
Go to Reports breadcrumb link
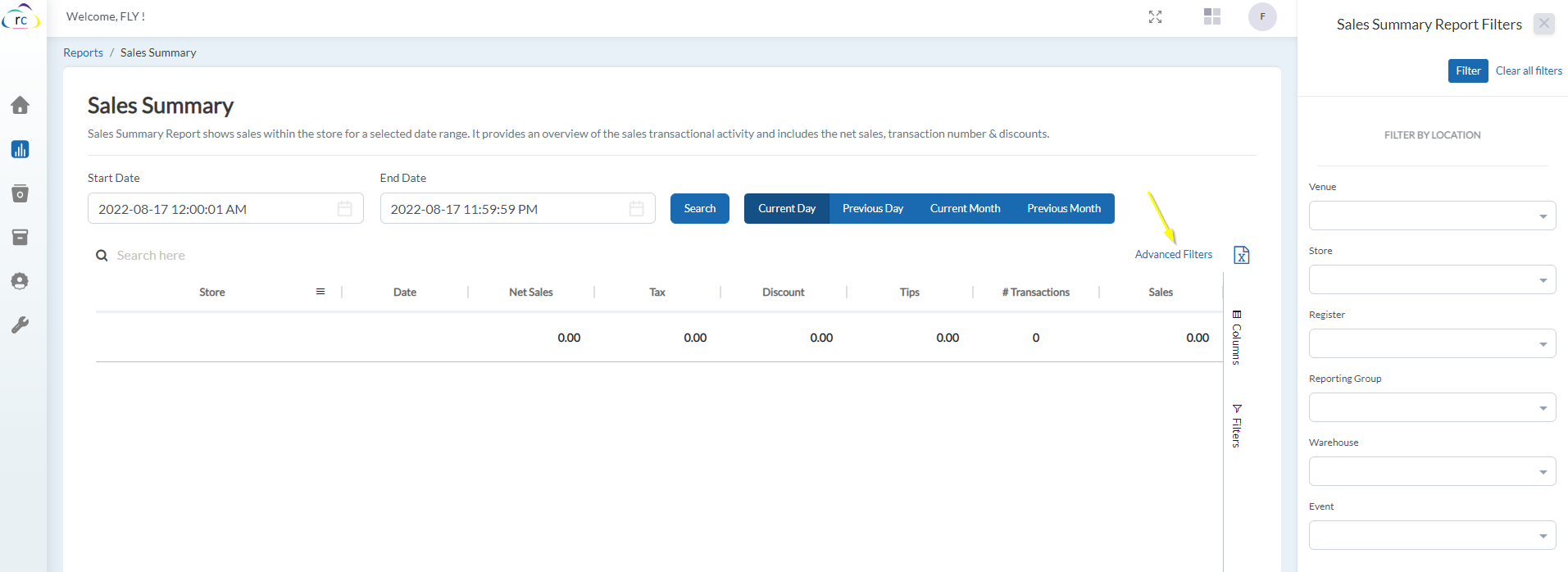[x=83, y=52]
